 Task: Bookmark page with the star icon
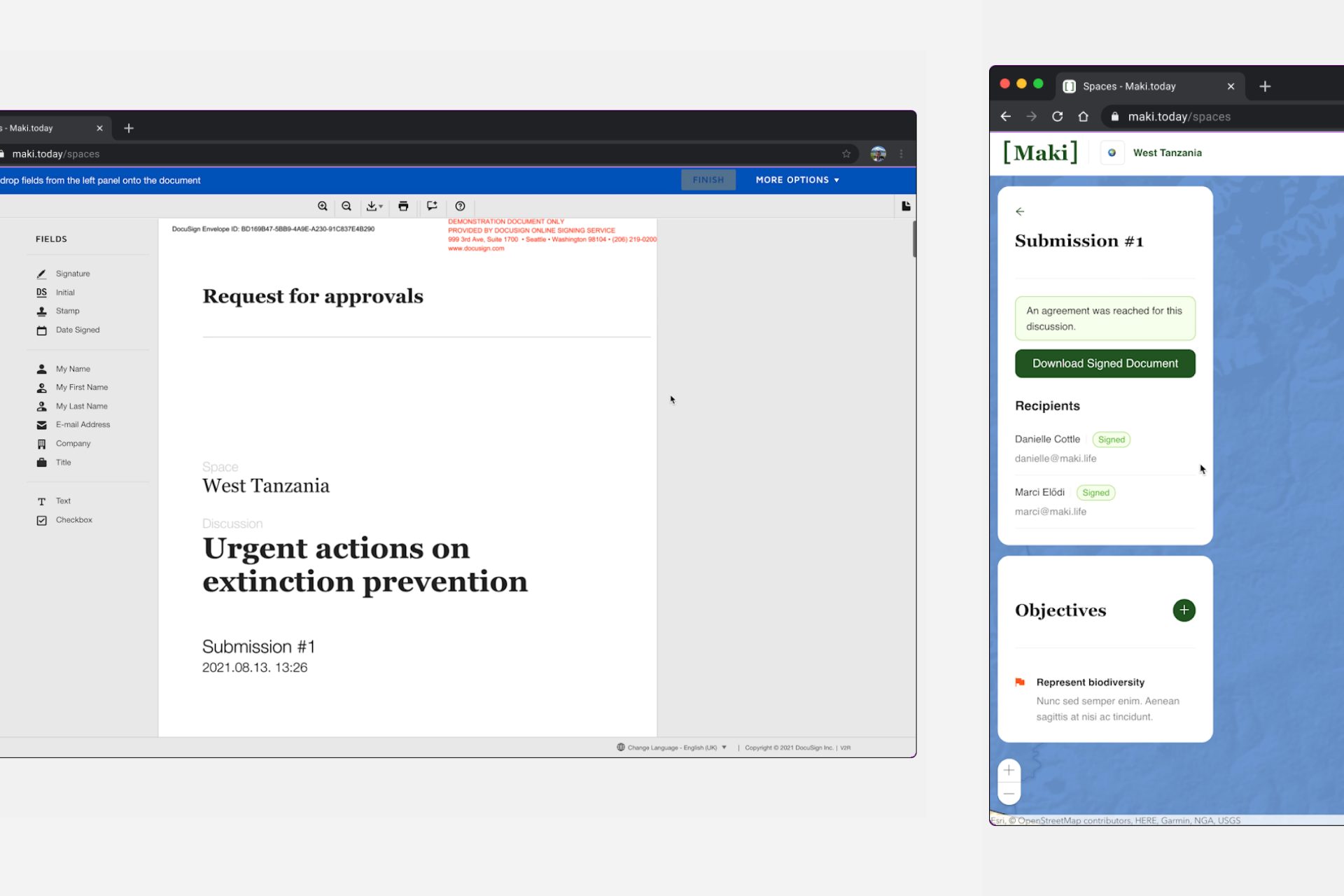(x=846, y=154)
